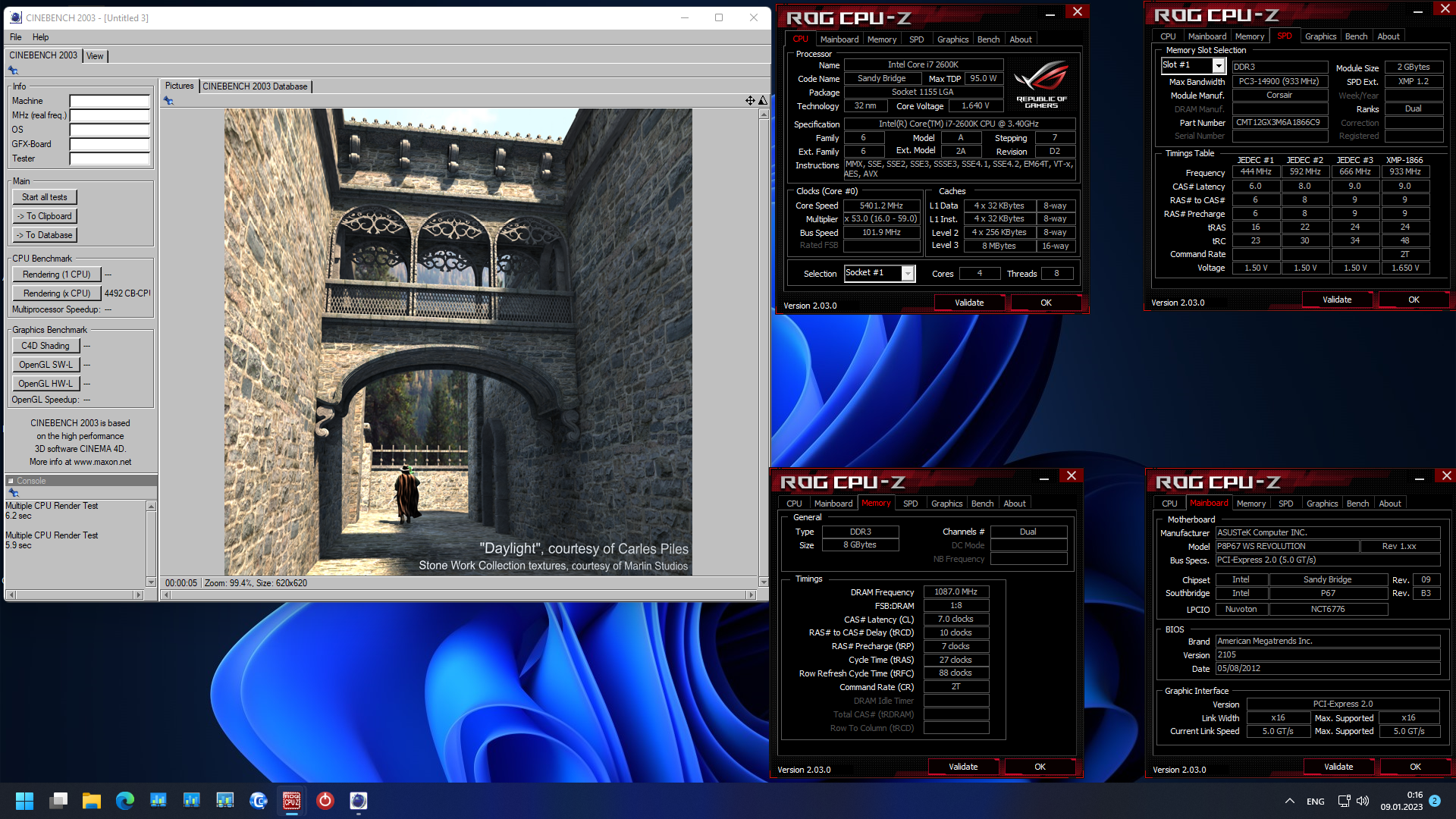Screen dimensions: 1456x819
Task: Run the OpenGL SW-L benchmark
Action: point(45,365)
